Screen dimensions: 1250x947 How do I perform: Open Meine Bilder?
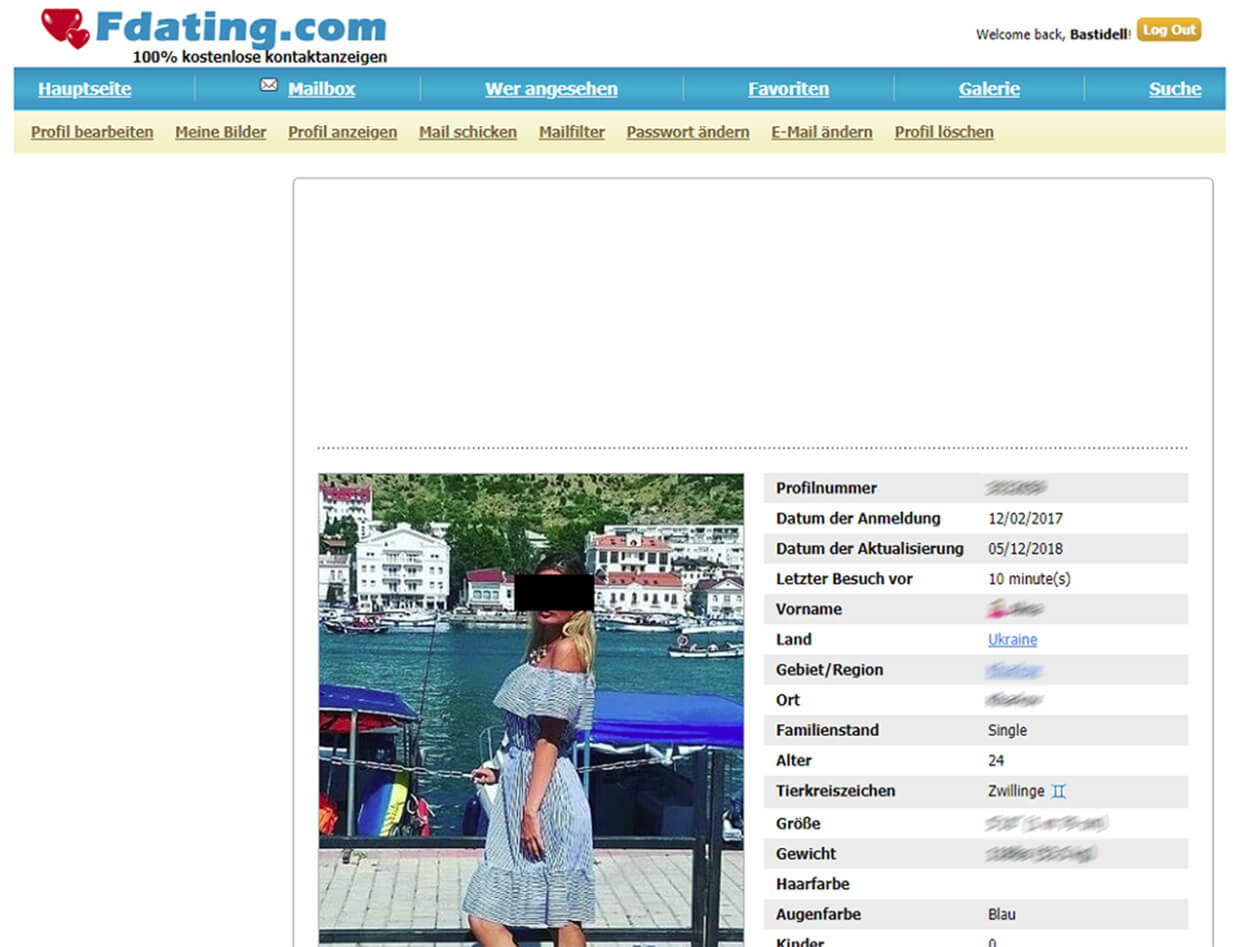click(221, 132)
